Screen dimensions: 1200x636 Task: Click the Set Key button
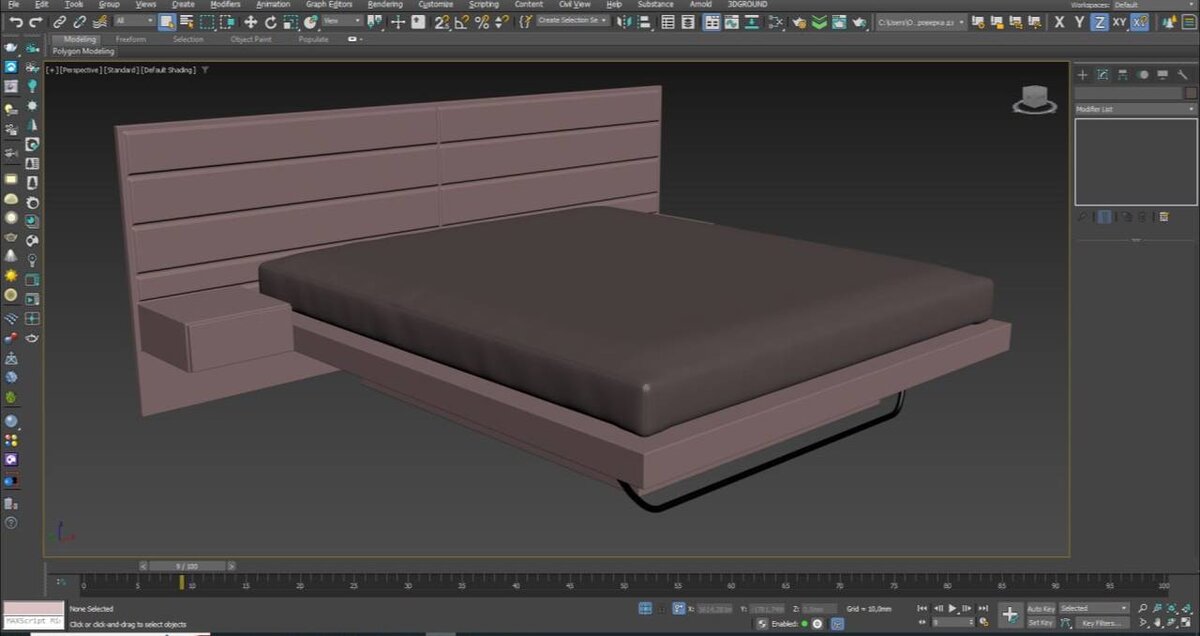(x=1041, y=623)
